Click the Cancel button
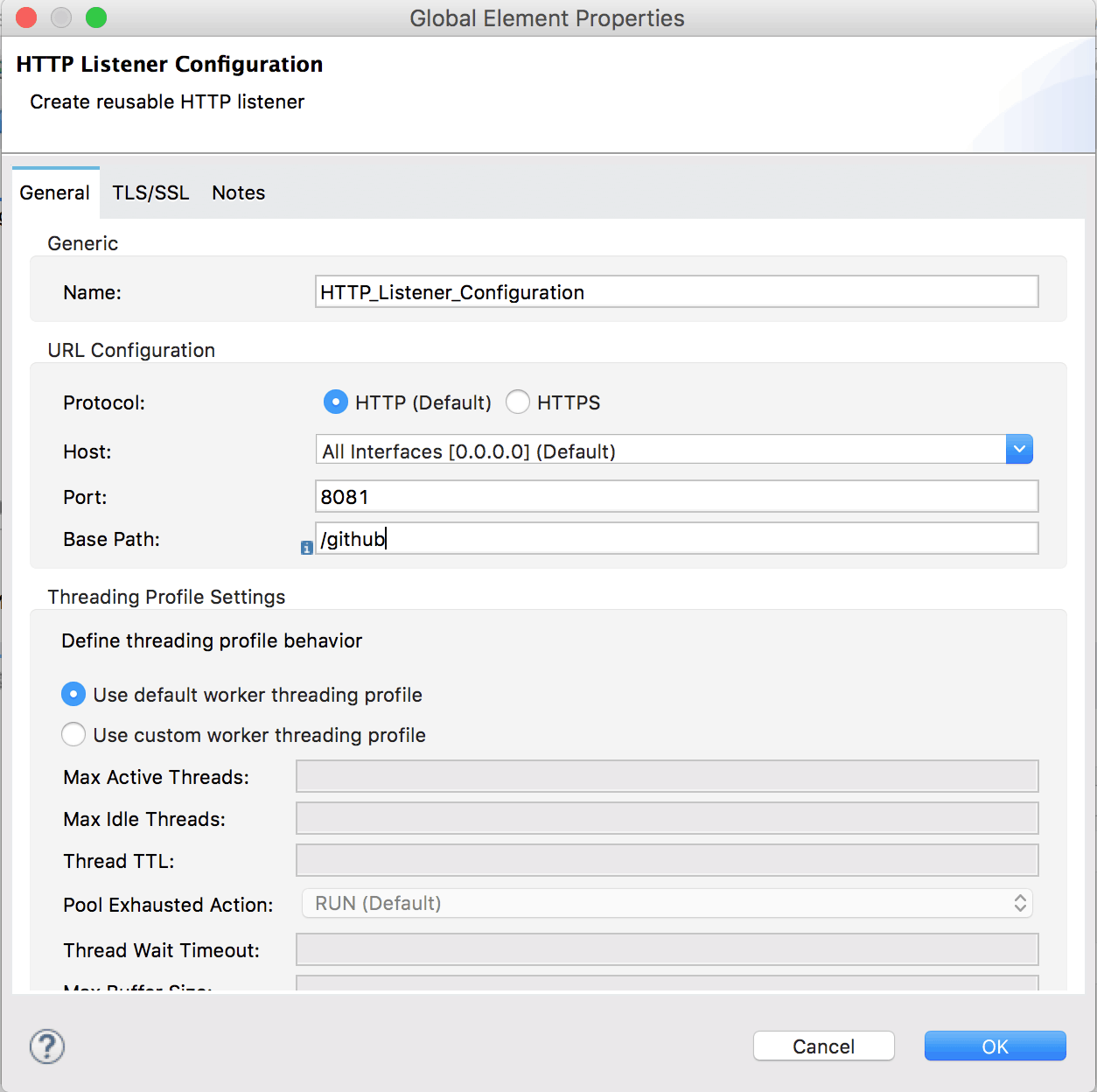 (x=824, y=1046)
